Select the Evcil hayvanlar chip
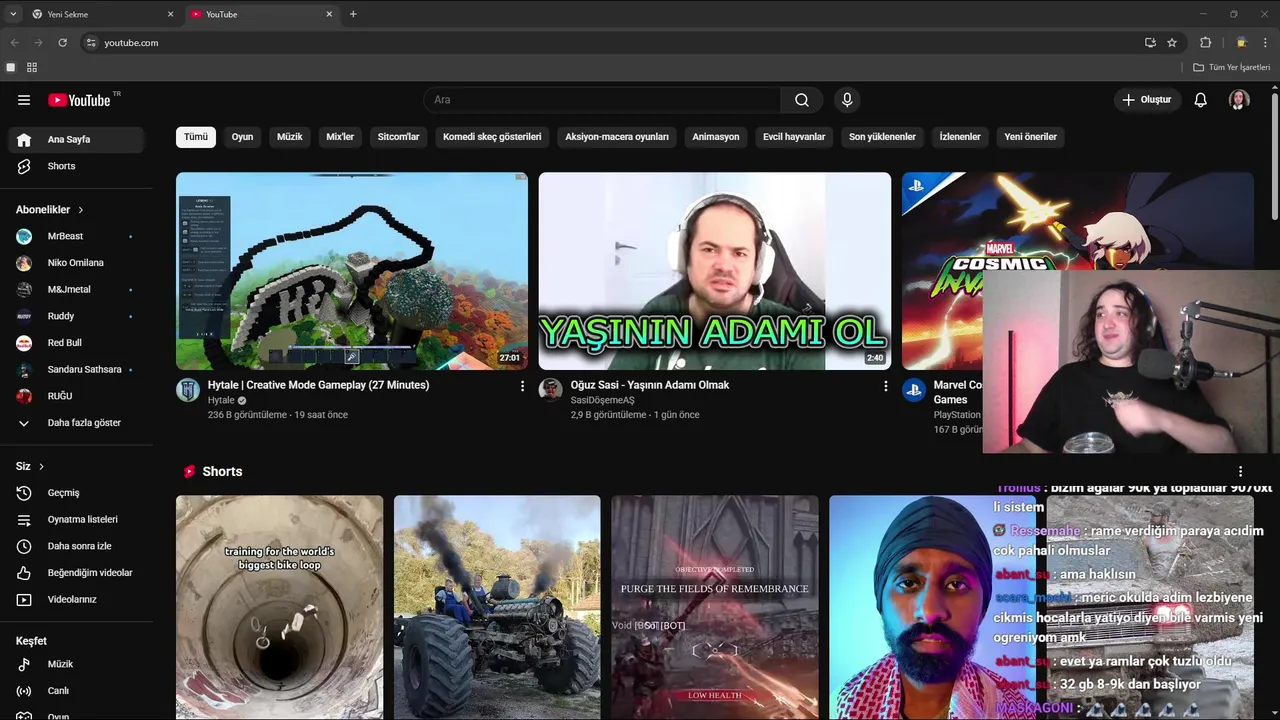The height and width of the screenshot is (720, 1280). coord(794,137)
